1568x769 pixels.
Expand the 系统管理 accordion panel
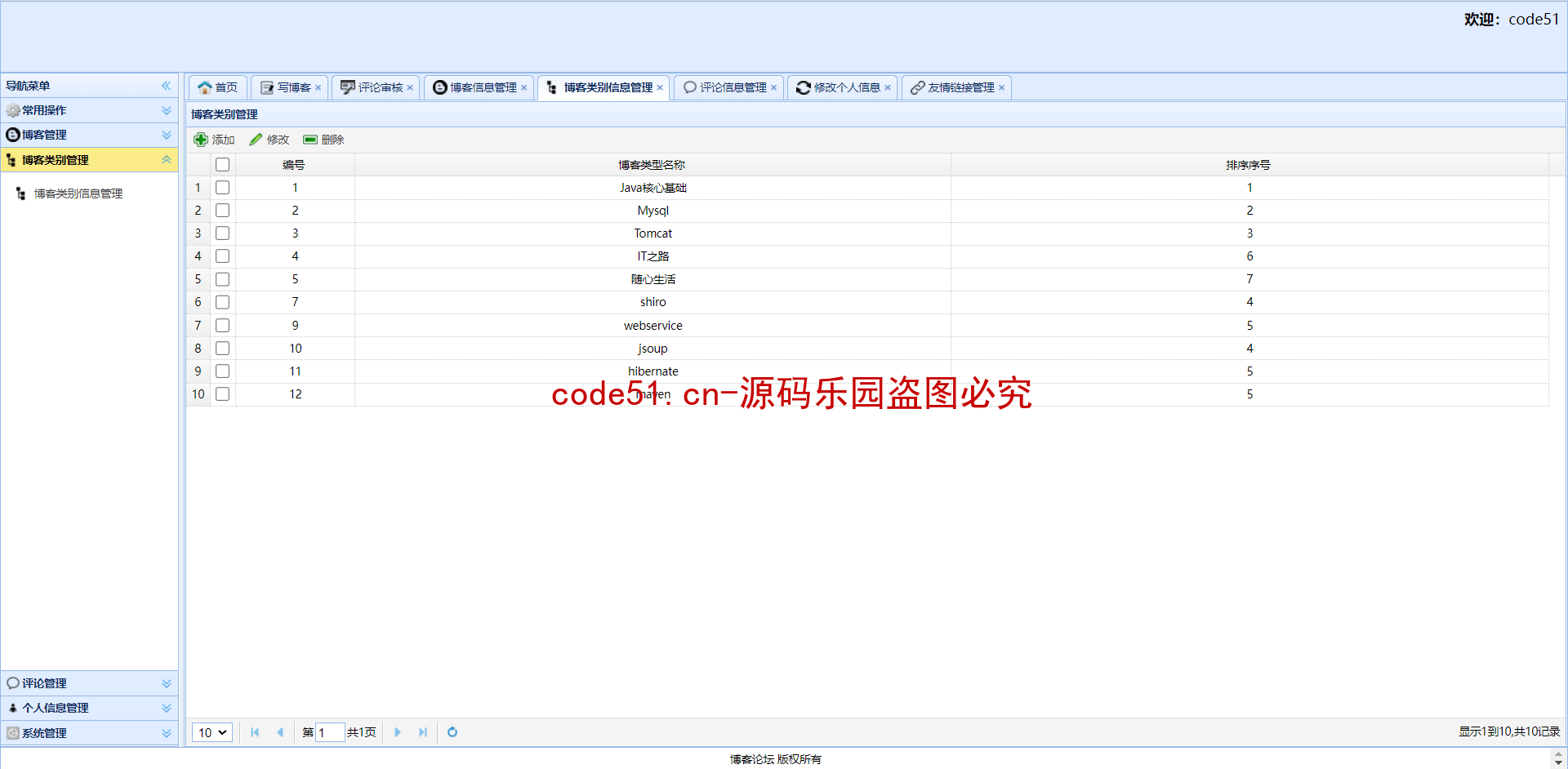tap(167, 733)
